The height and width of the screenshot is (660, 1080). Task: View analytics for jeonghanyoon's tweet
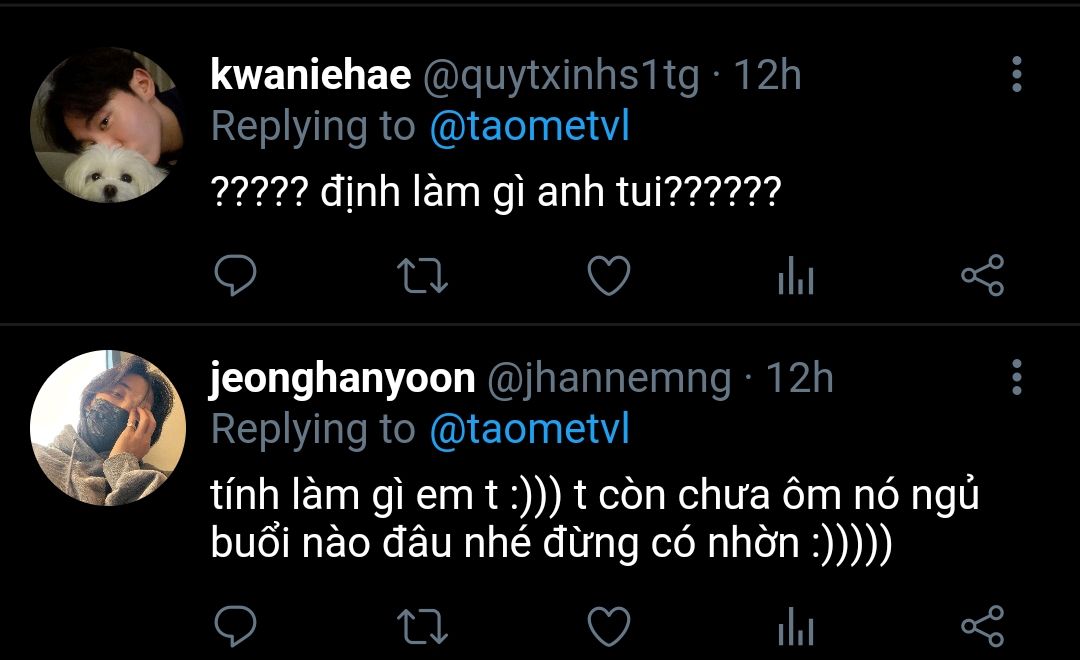tap(796, 627)
